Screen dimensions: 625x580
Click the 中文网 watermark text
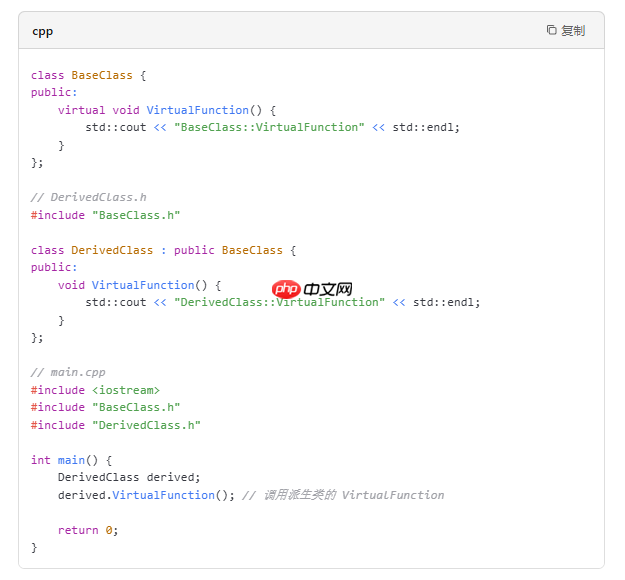tap(328, 289)
